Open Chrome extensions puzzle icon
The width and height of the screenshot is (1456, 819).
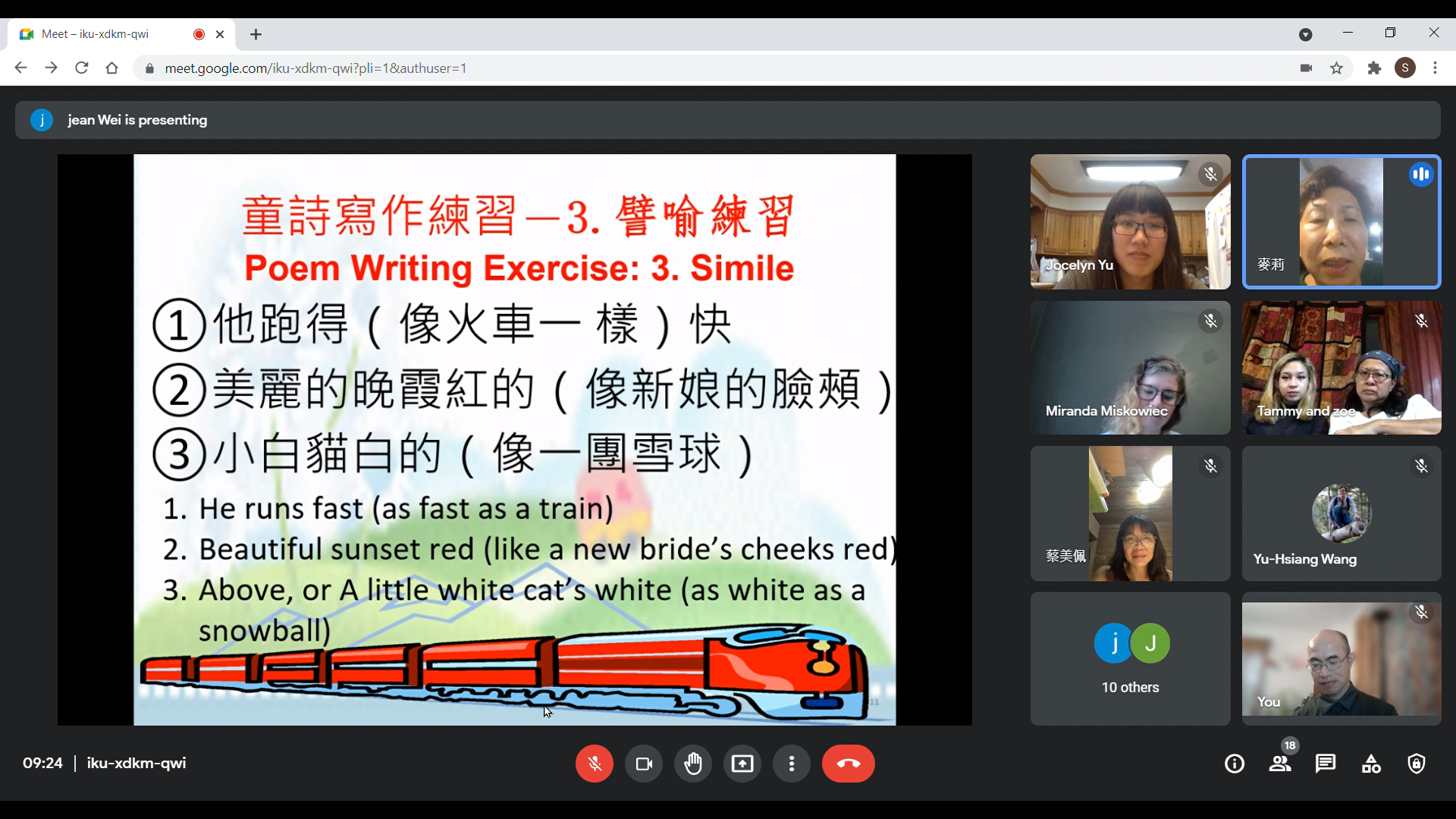1374,68
